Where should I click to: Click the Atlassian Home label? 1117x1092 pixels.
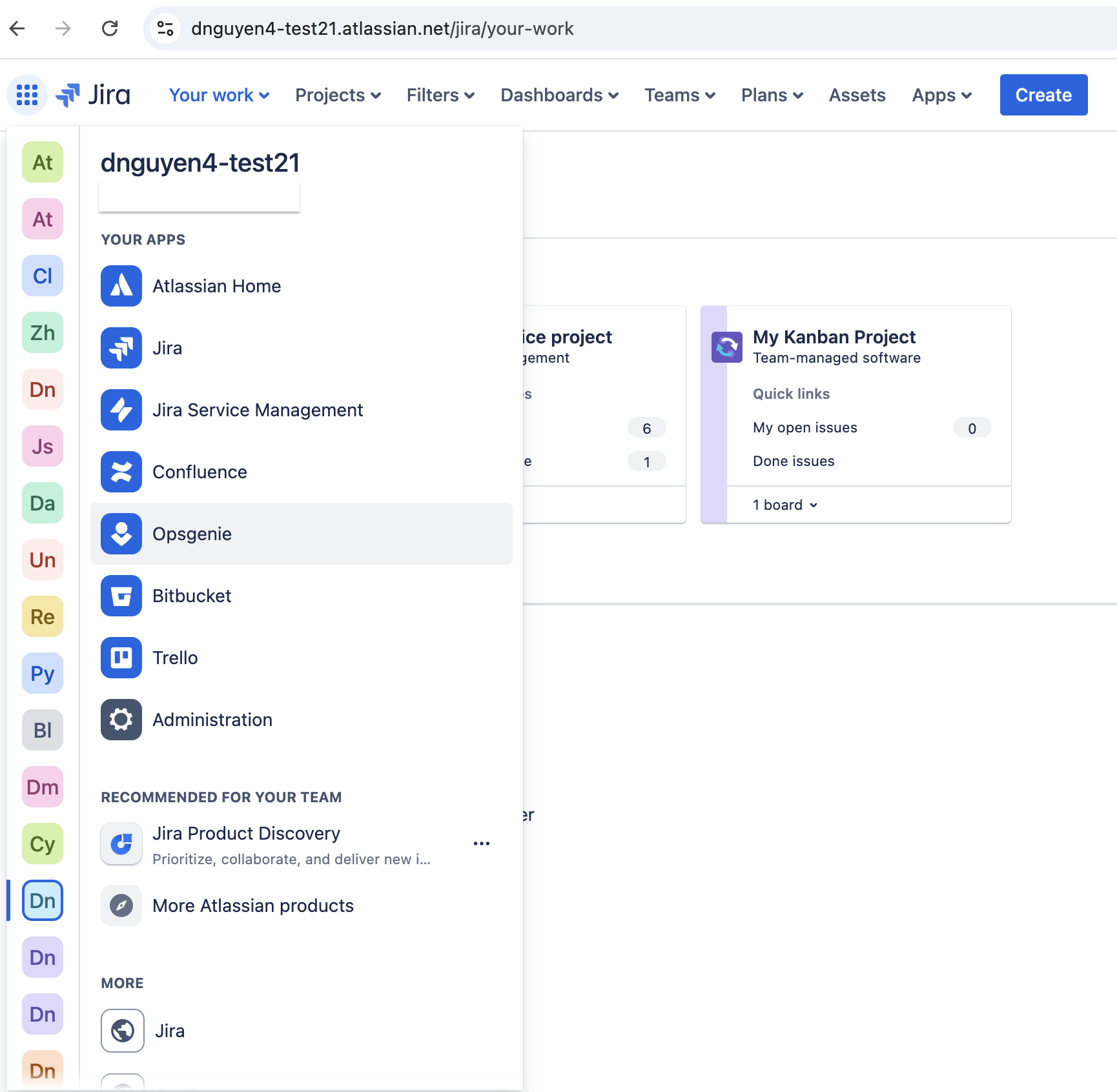(216, 286)
